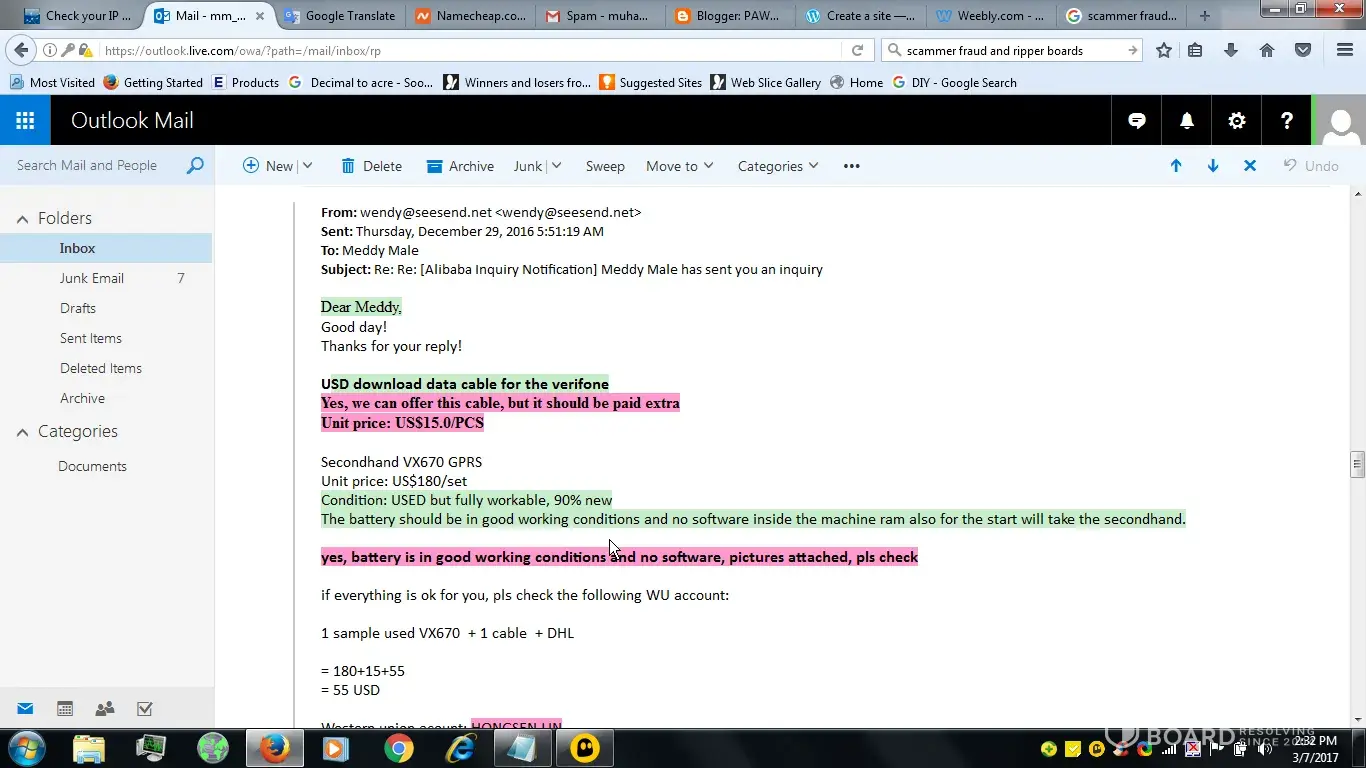The height and width of the screenshot is (768, 1366).
Task: Collapse the Categories section
Action: (x=22, y=432)
